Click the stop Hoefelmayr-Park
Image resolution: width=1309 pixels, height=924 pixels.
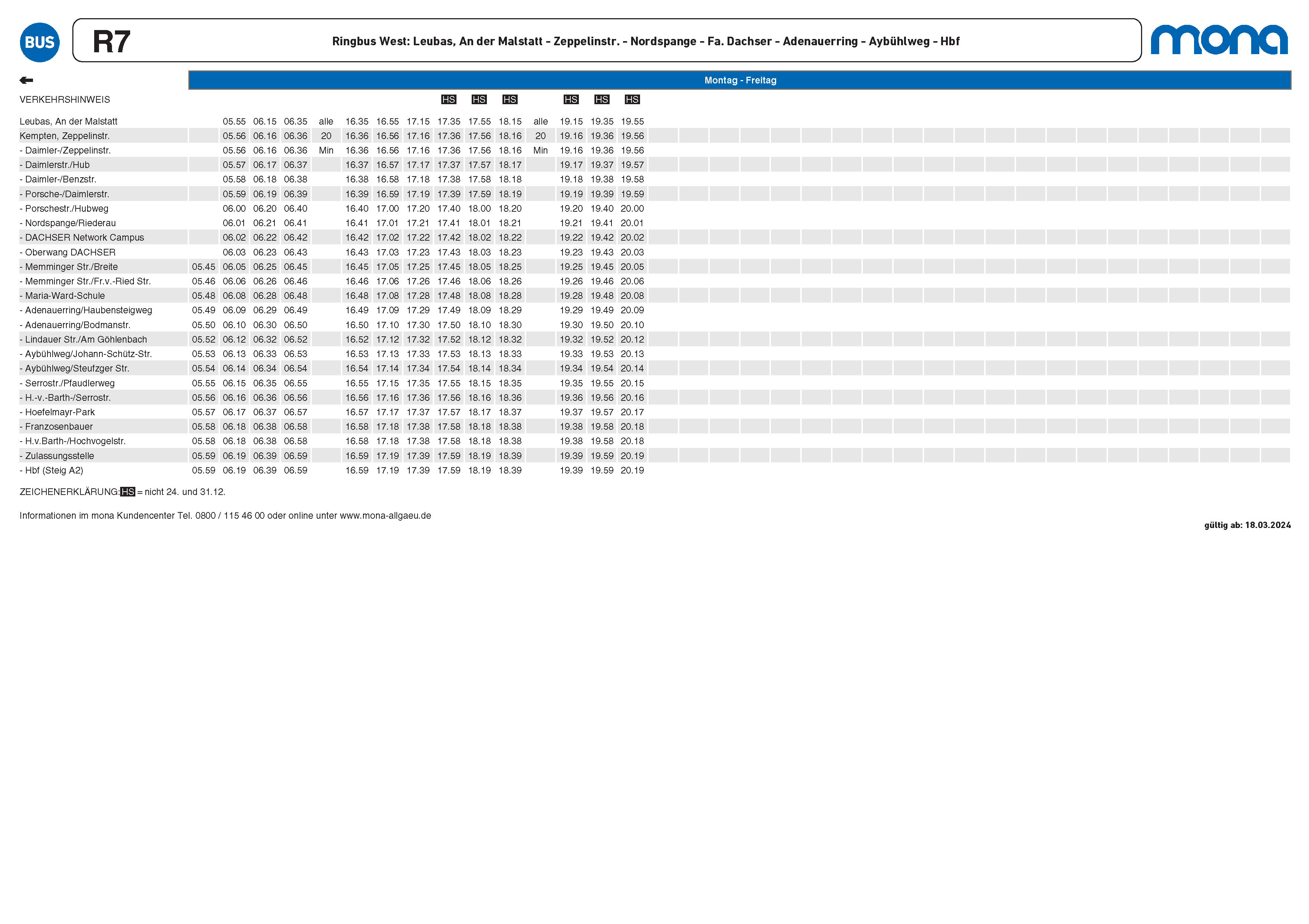(x=57, y=412)
